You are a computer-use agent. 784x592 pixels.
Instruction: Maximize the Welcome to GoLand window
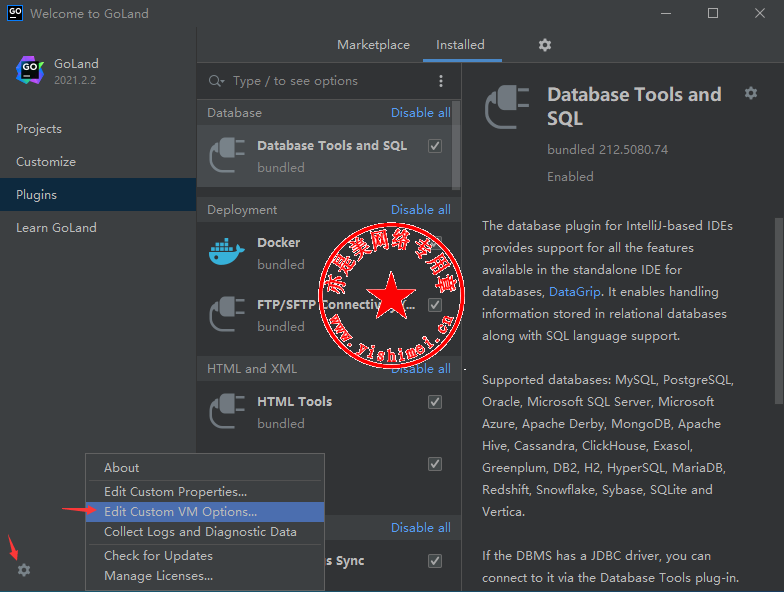point(713,13)
